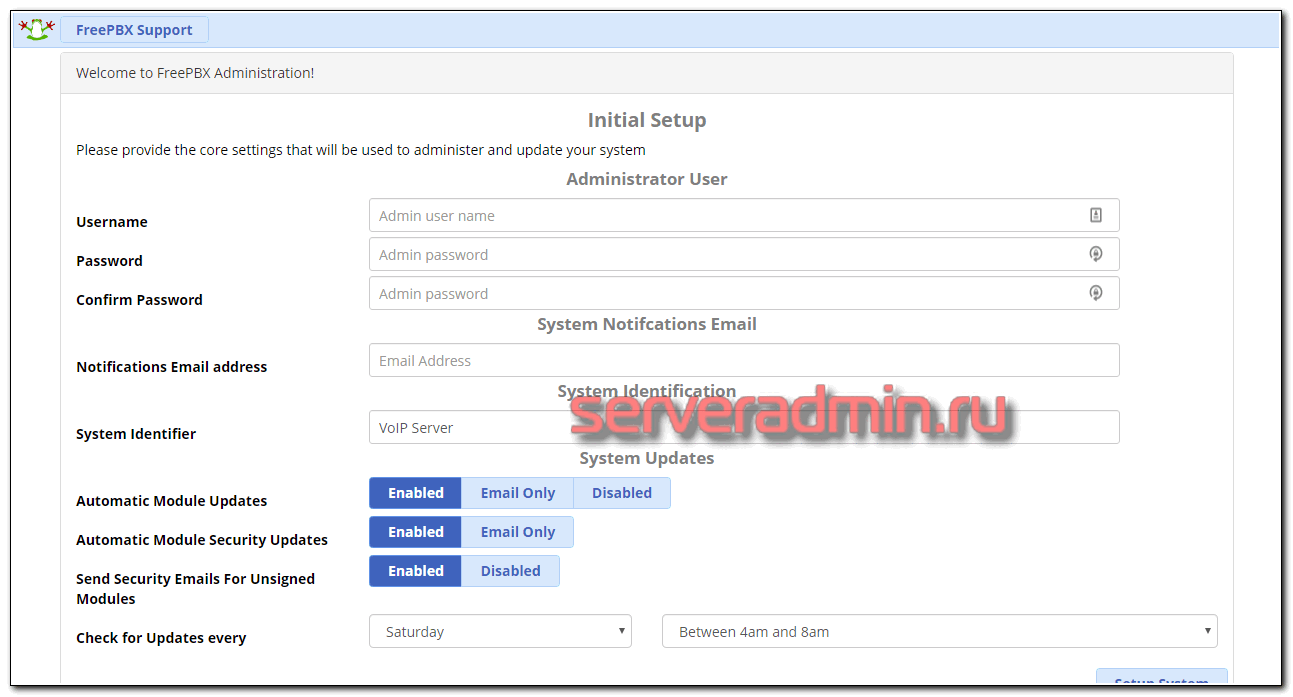This screenshot has width=1293, height=697.
Task: Click the Setup System button
Action: coord(1162,678)
